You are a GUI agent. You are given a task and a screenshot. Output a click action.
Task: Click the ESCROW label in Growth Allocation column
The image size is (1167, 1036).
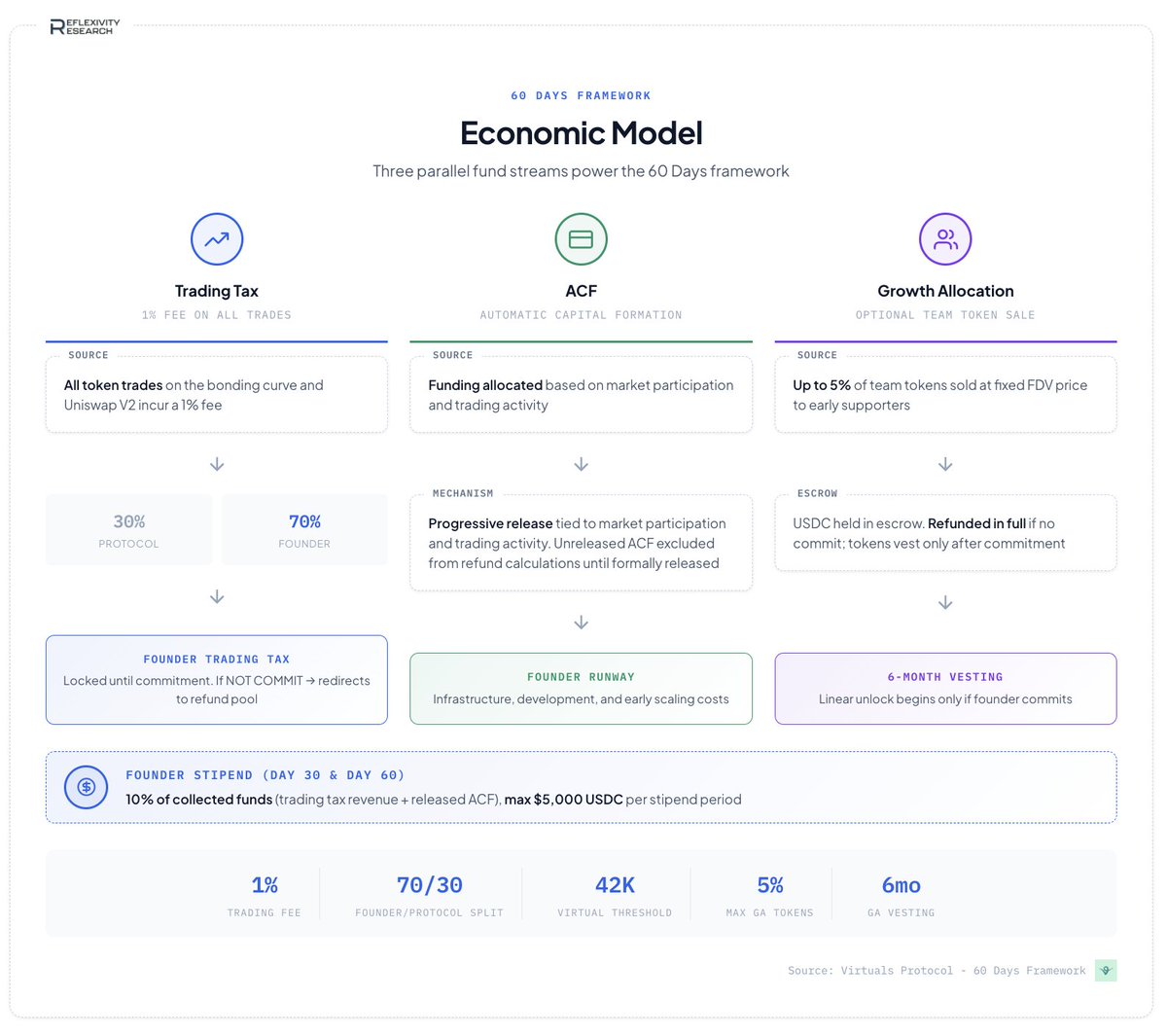tap(817, 494)
